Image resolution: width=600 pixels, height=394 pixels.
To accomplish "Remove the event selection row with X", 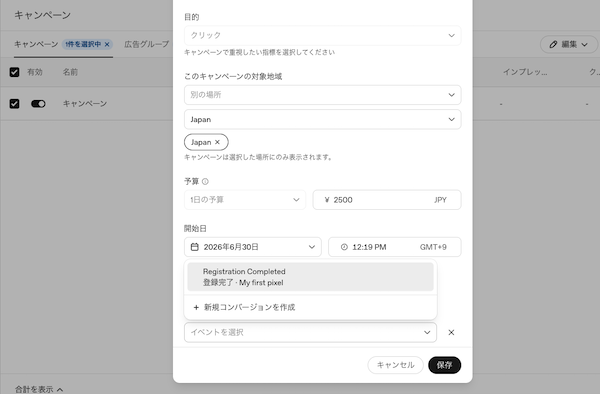I will [451, 332].
